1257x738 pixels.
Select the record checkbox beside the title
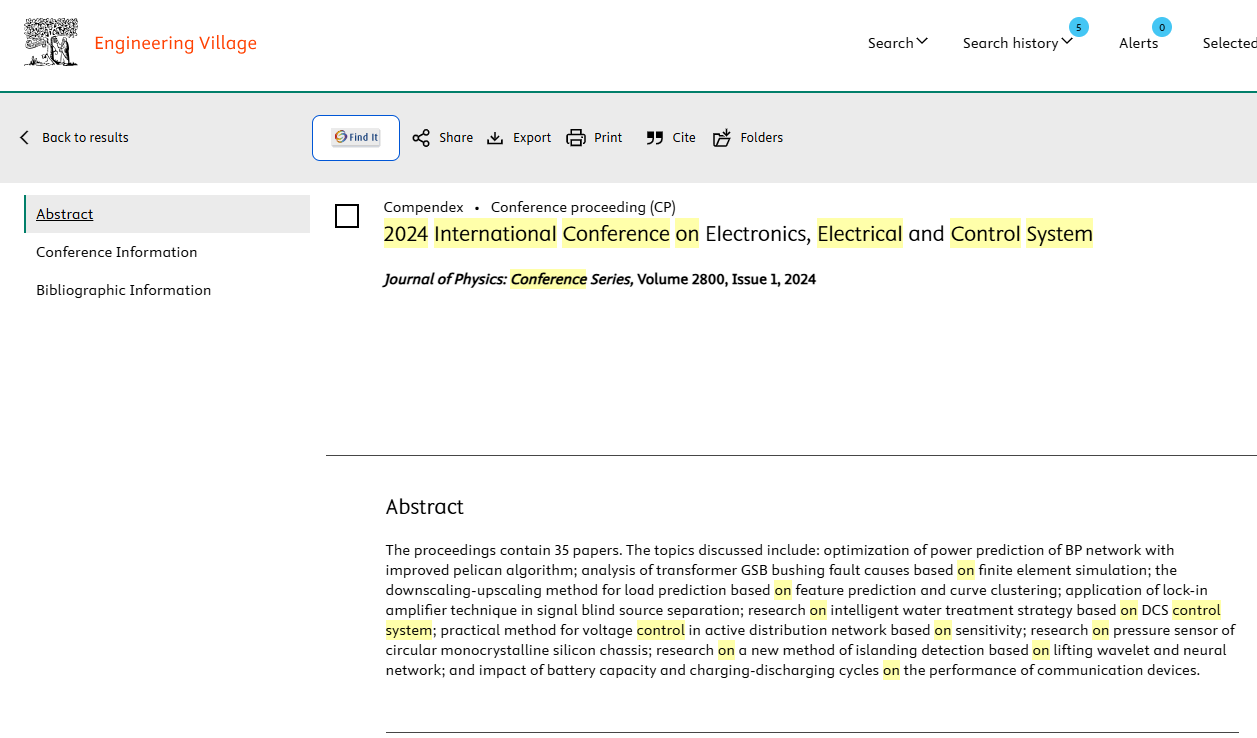point(347,216)
